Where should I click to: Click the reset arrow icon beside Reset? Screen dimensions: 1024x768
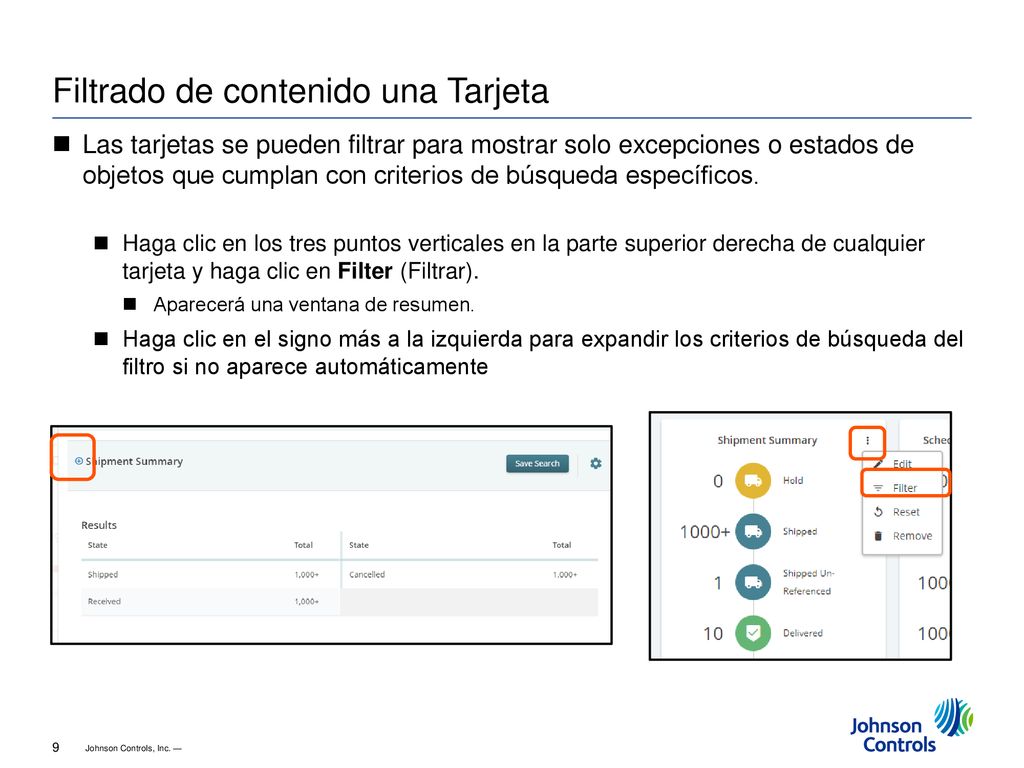878,512
